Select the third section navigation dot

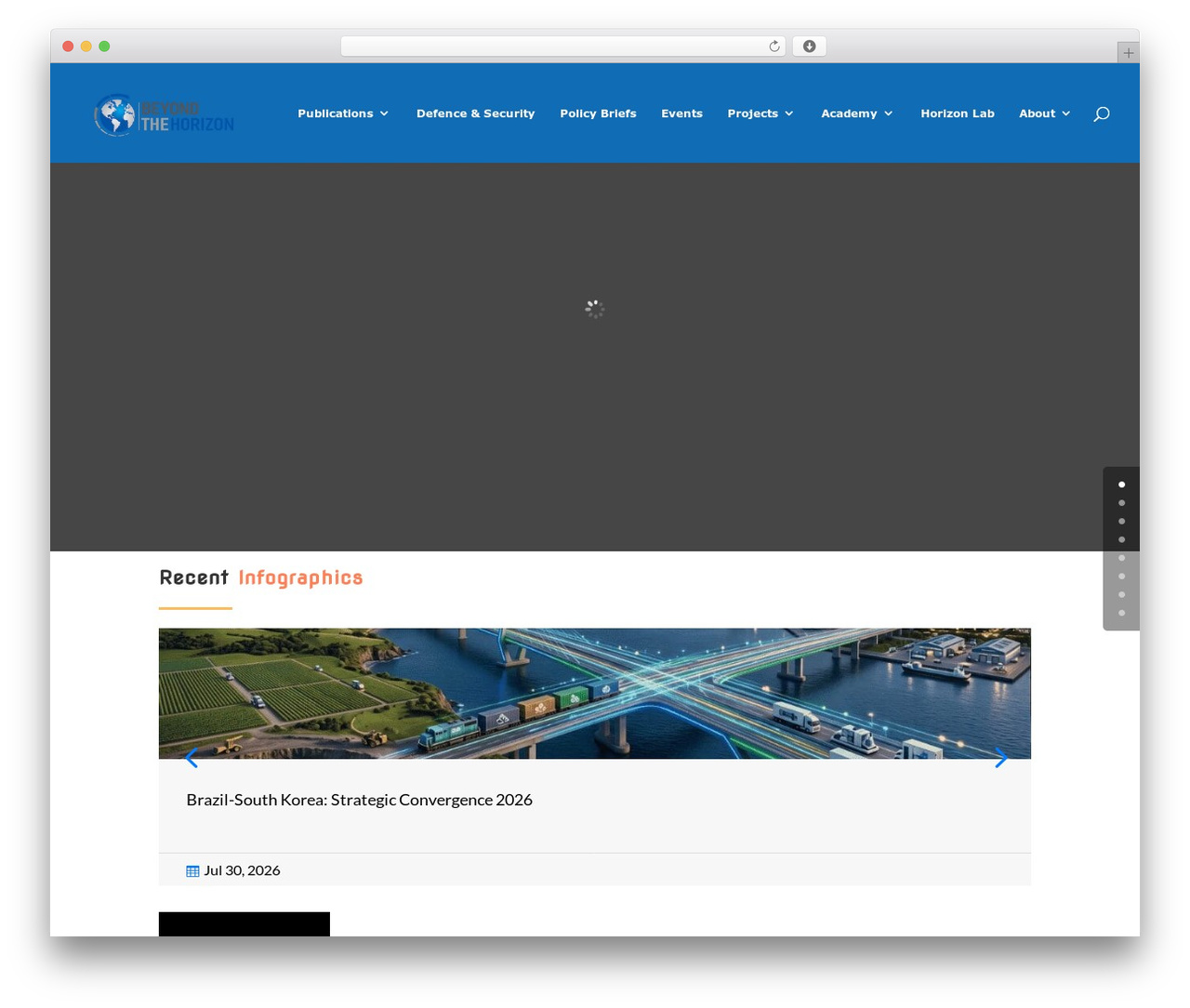(x=1121, y=522)
